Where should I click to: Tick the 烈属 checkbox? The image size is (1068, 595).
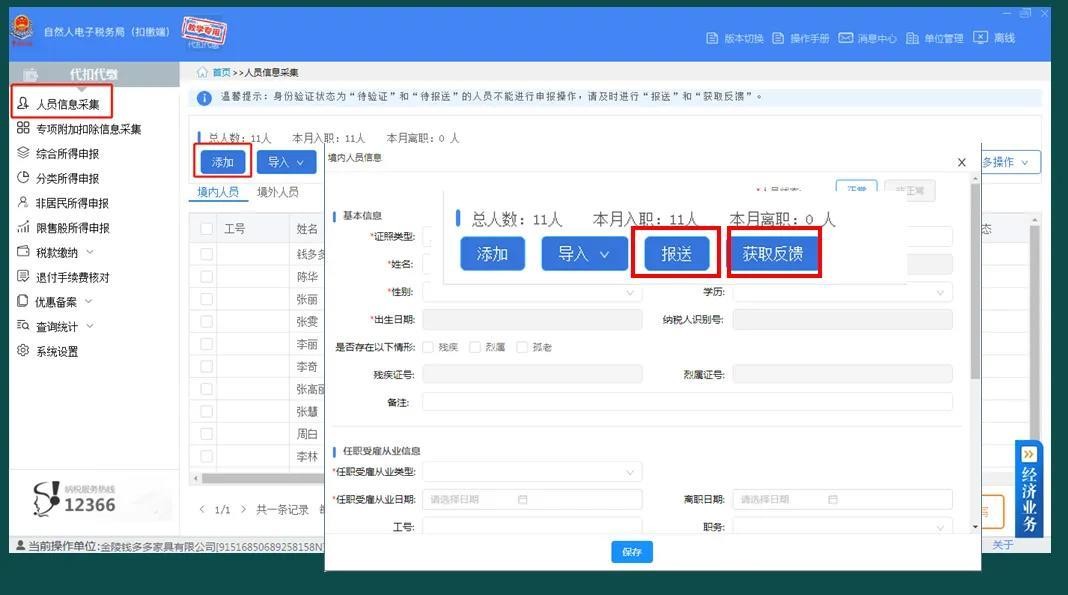[x=475, y=347]
